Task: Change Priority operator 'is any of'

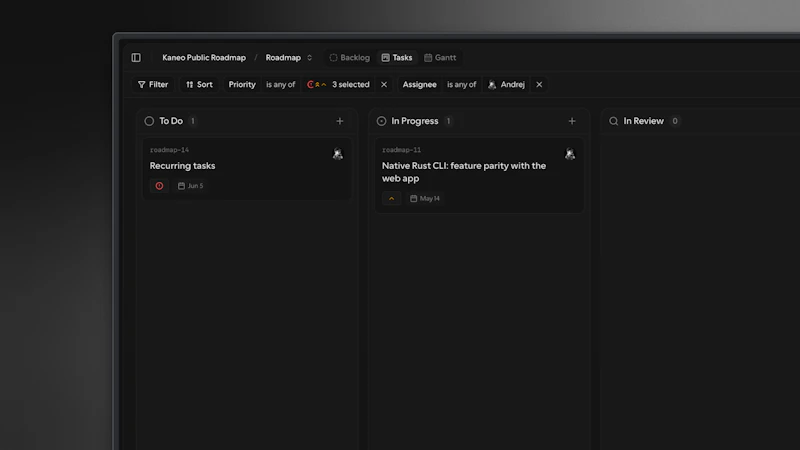Action: pos(281,85)
